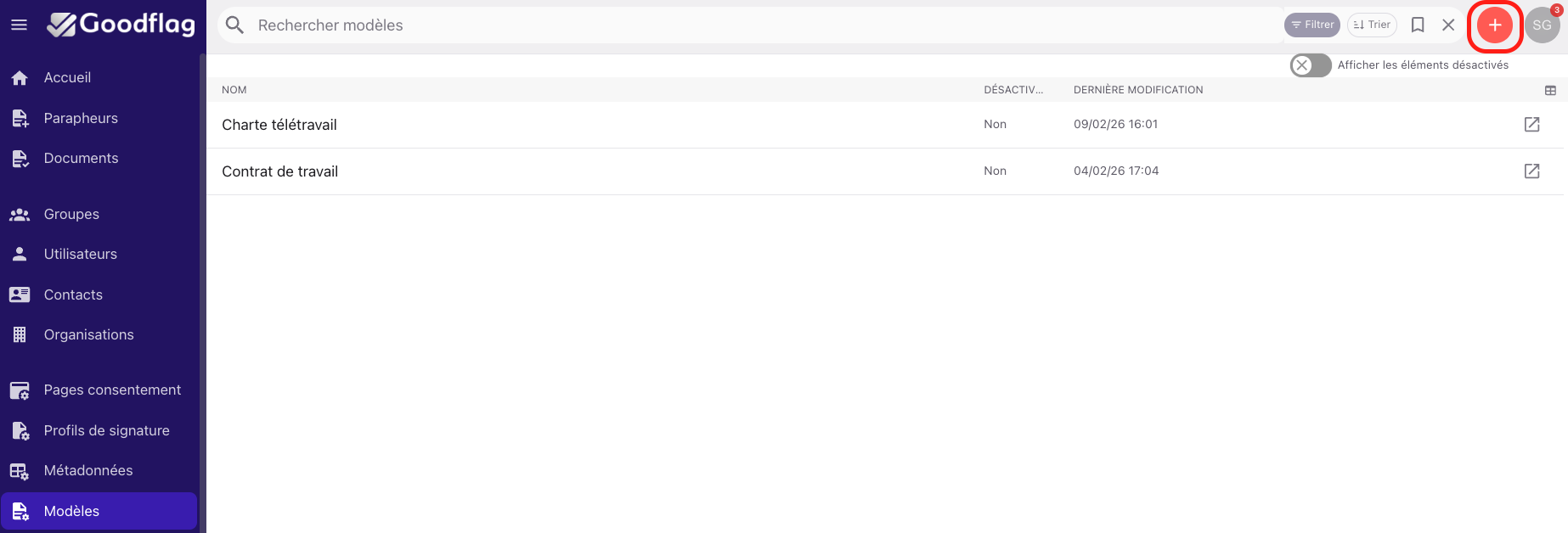The image size is (1568, 533).
Task: Open Contrat de travail via its external link icon
Action: pyautogui.click(x=1531, y=171)
